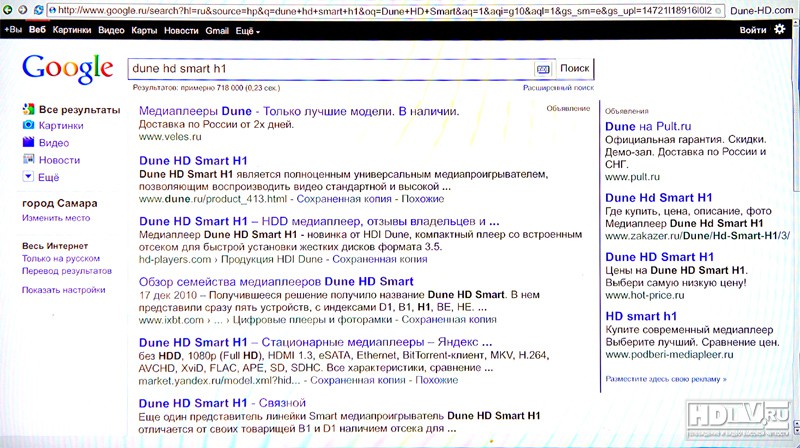Open Dune HD Smart H1 - Связной result
This screenshot has height=448, width=800.
(x=222, y=403)
